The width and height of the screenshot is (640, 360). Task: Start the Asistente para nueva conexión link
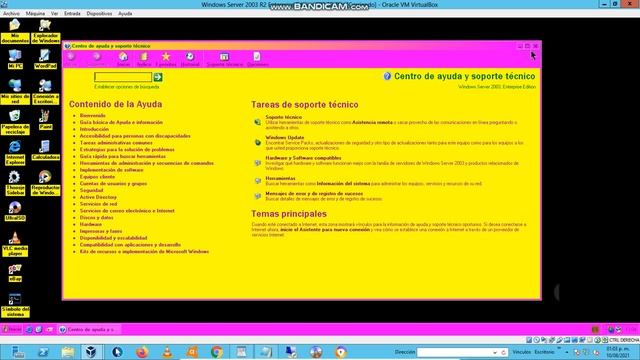[x=325, y=230]
